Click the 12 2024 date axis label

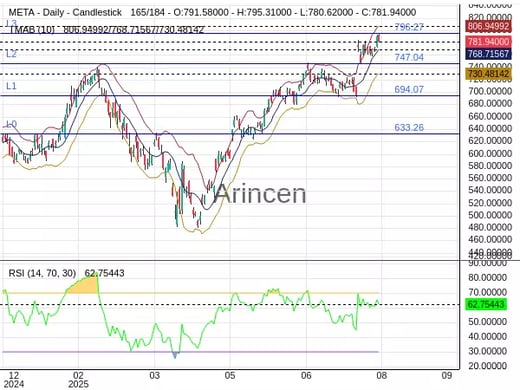click(x=13, y=380)
